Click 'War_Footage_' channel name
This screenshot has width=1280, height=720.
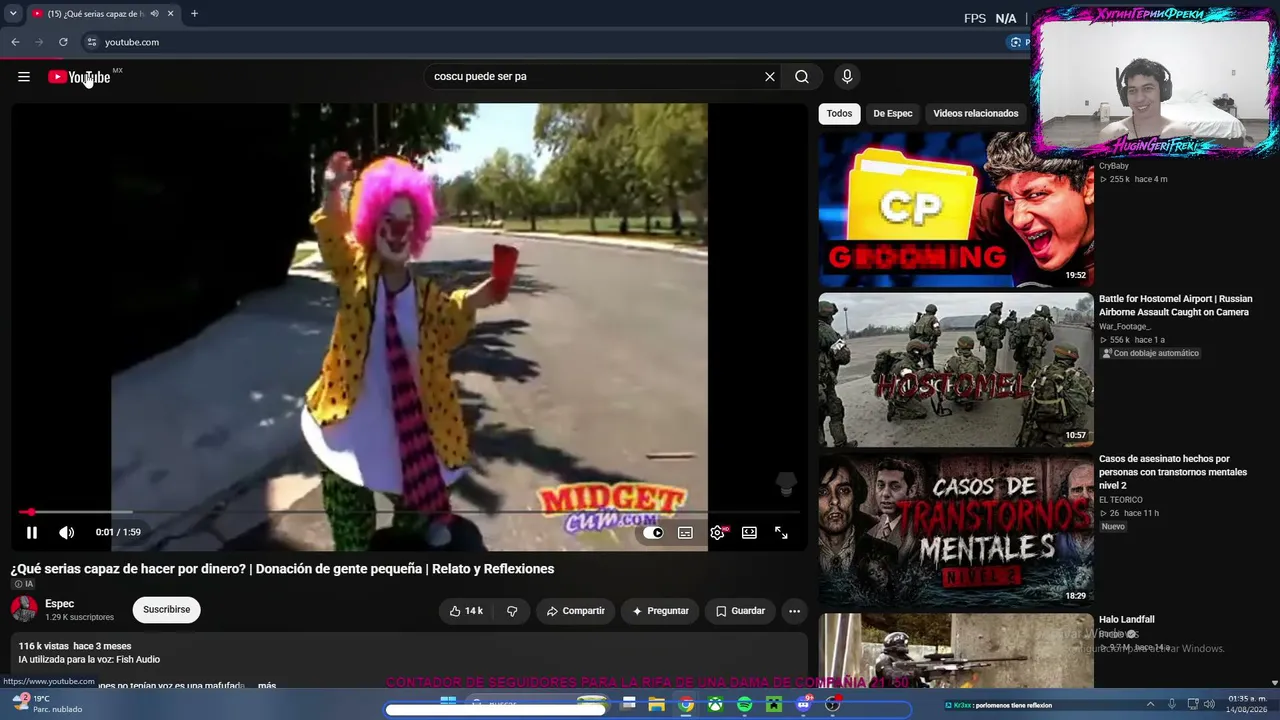tap(1125, 326)
